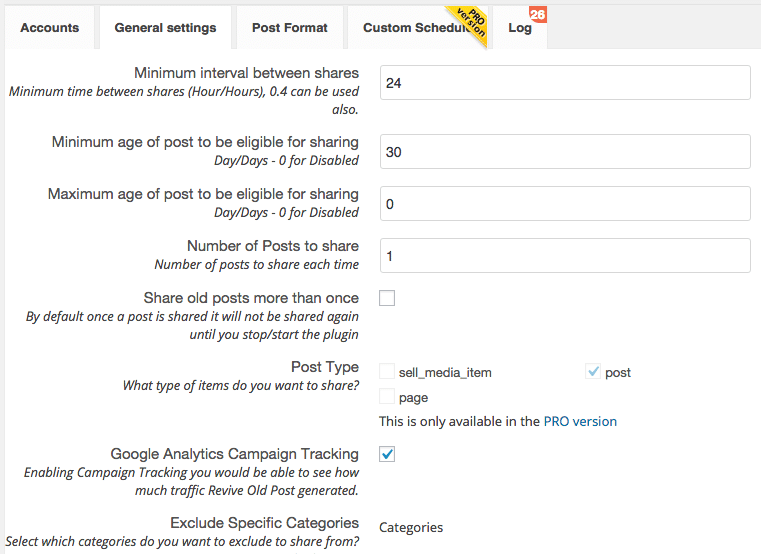Toggle the post post type checkbox
Viewport: 761px width, 554px height.
(x=593, y=371)
